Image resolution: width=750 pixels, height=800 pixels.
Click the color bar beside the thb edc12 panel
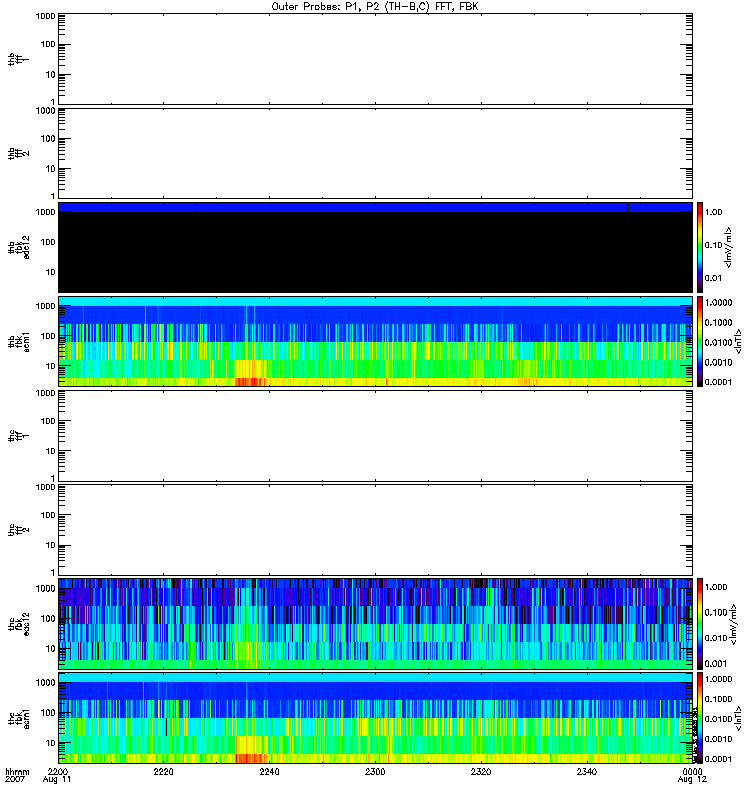[700, 247]
